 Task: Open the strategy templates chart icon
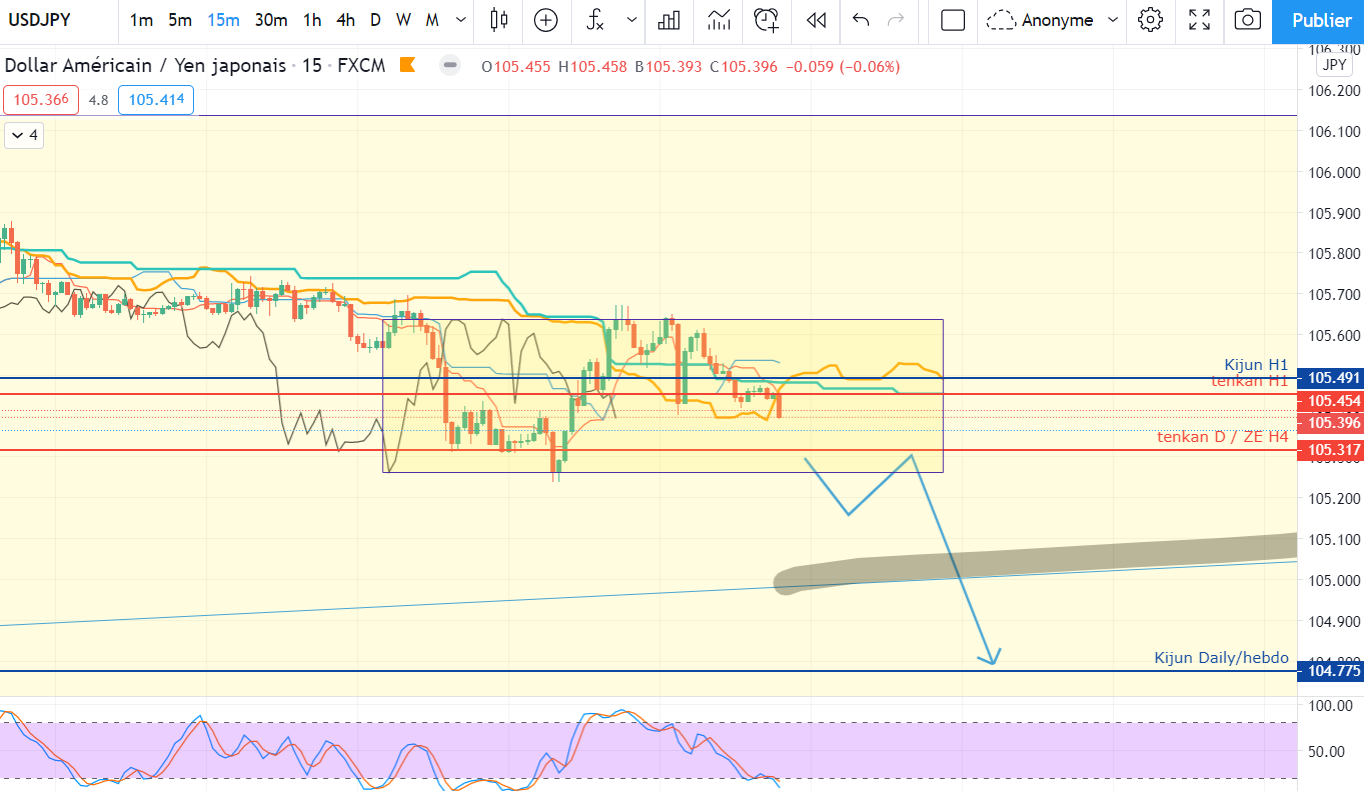point(718,20)
